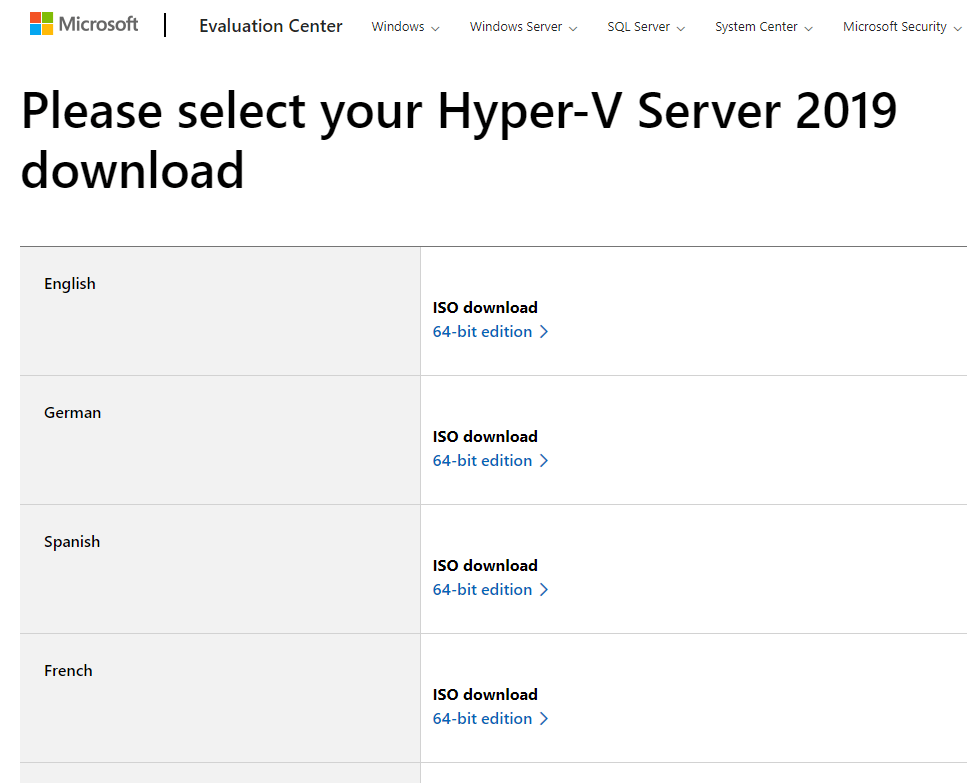The image size is (967, 783).
Task: Click the ISO download heading in French row
Action: [x=485, y=694]
